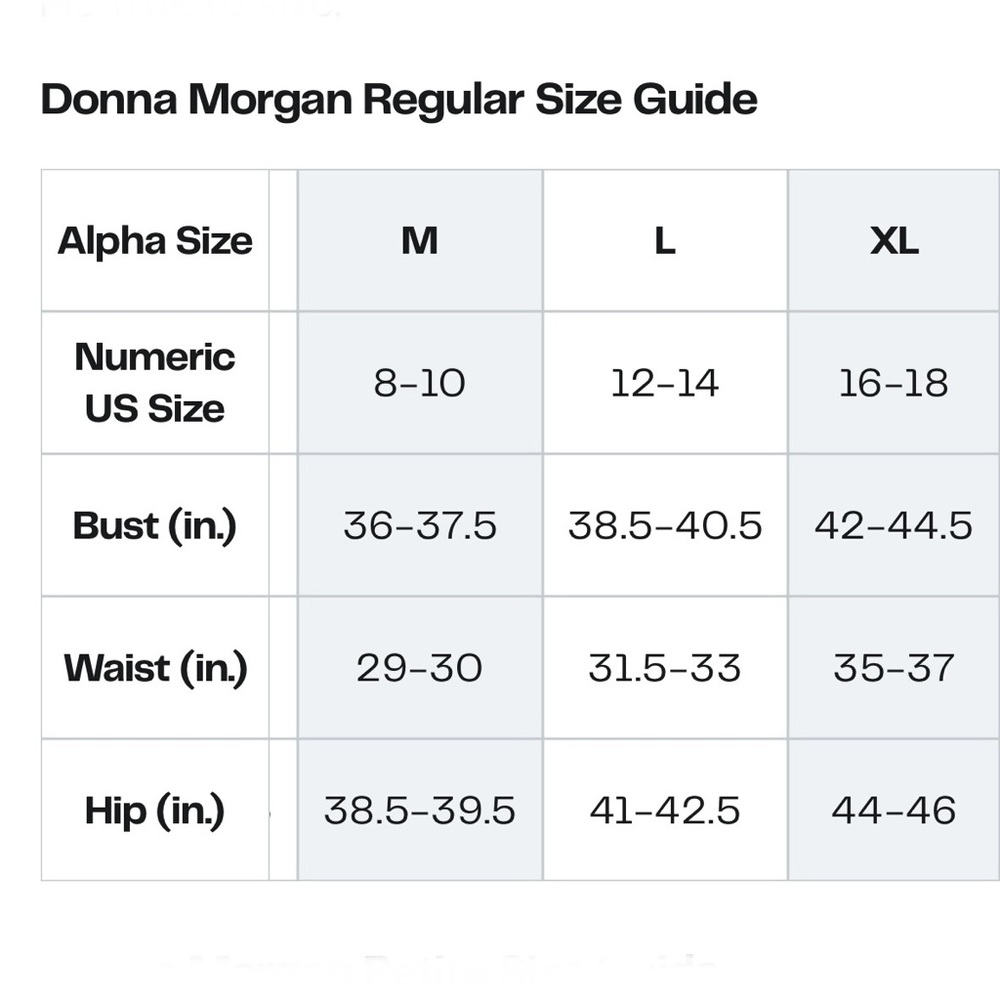This screenshot has height=1000, width=1000.
Task: Click the 42-44.5 bust measurement cell
Action: click(x=894, y=526)
